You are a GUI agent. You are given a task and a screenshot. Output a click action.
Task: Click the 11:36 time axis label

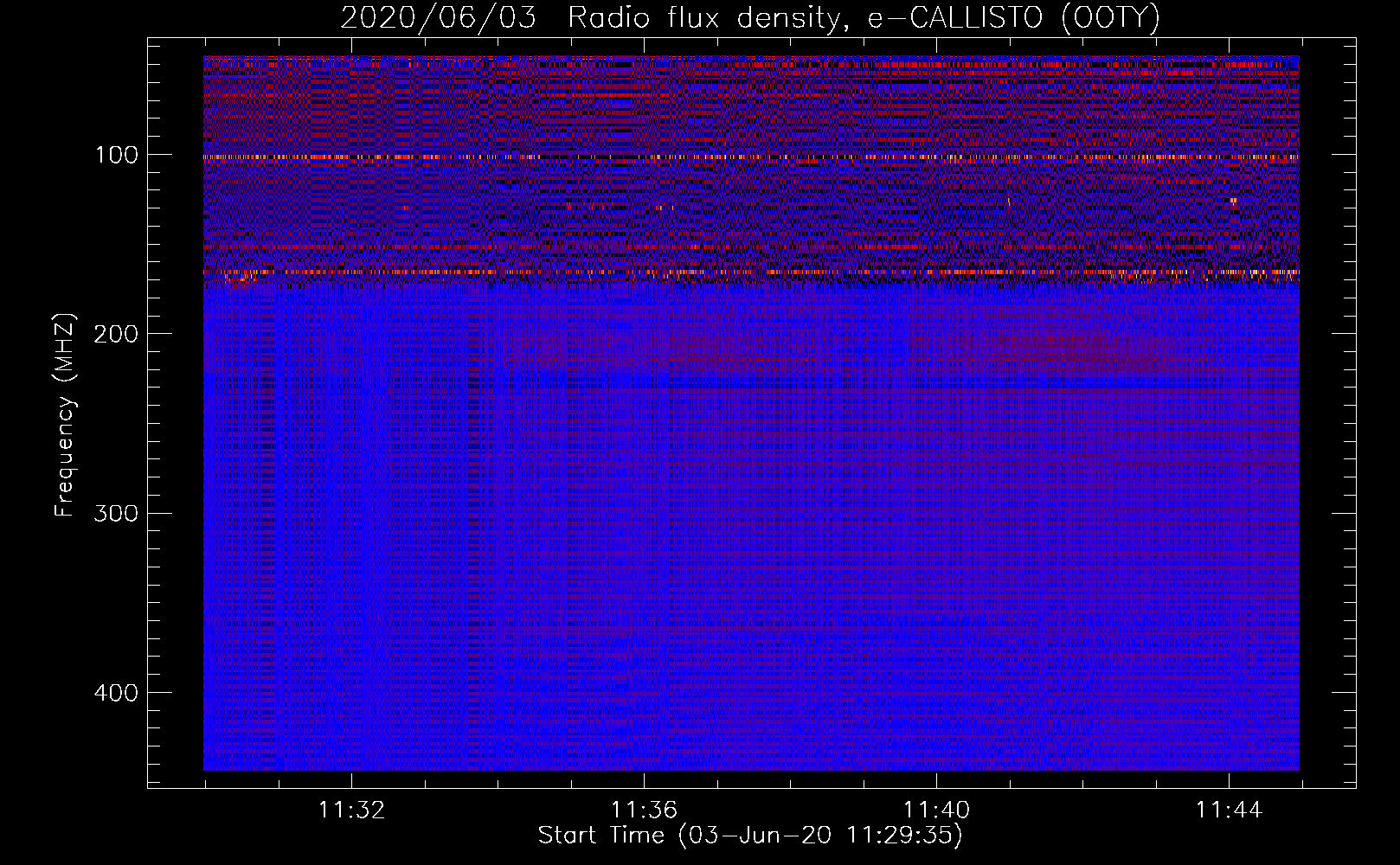pos(644,811)
